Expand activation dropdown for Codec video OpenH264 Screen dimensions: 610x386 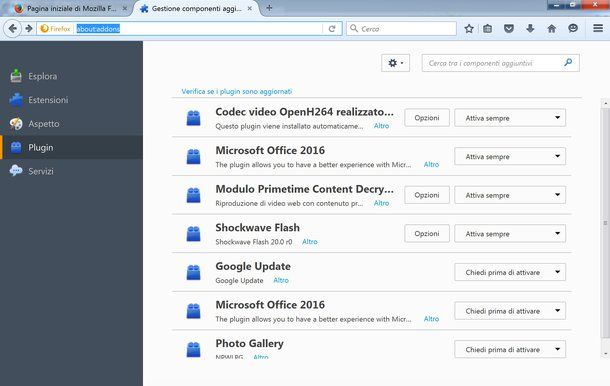[x=510, y=118]
